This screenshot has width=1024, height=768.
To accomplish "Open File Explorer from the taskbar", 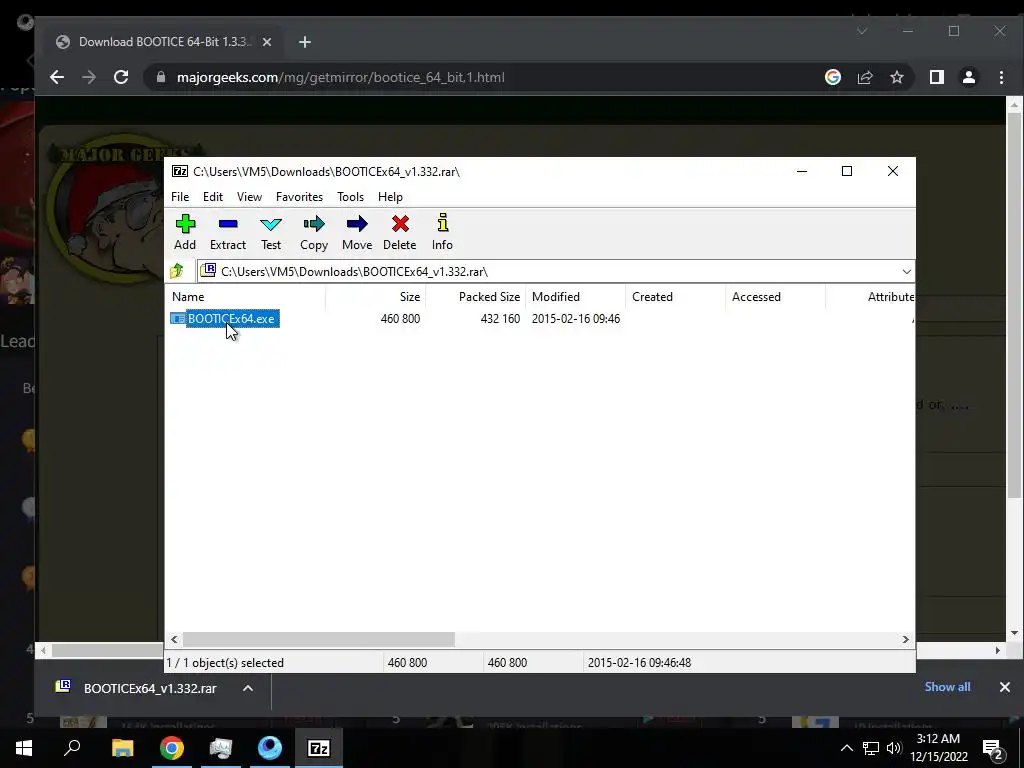I will (x=122, y=748).
